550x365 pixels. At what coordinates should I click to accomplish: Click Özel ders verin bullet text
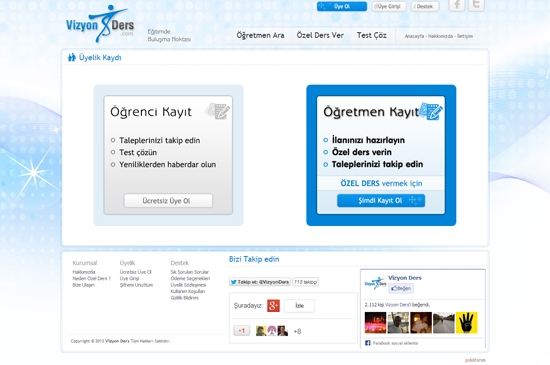pos(362,152)
